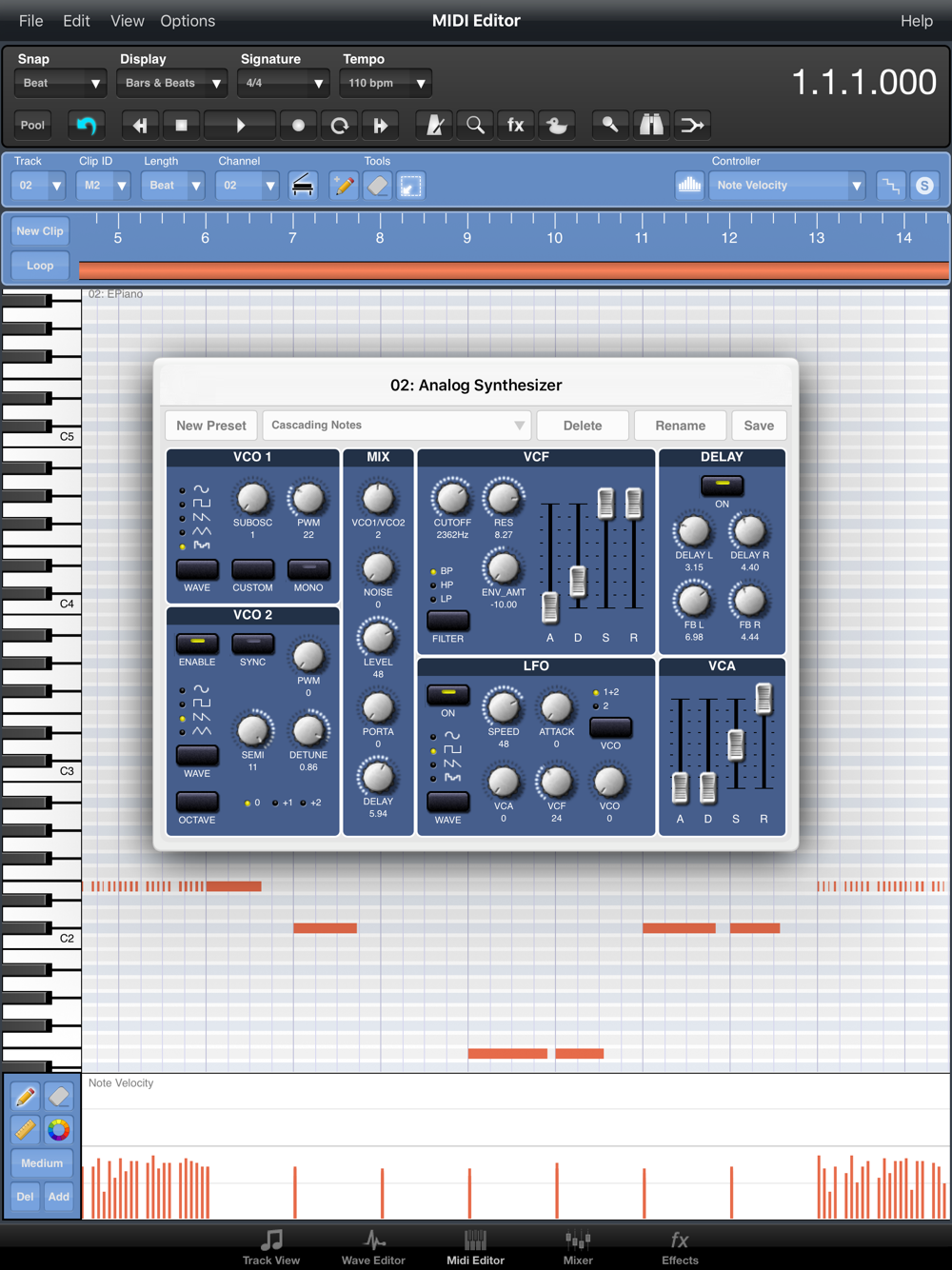Click the piano keyboard icon
This screenshot has width=952, height=1270.
pyautogui.click(x=303, y=186)
